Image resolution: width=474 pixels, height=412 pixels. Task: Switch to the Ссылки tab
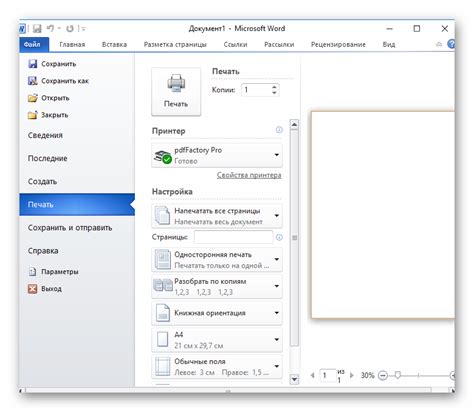(235, 45)
